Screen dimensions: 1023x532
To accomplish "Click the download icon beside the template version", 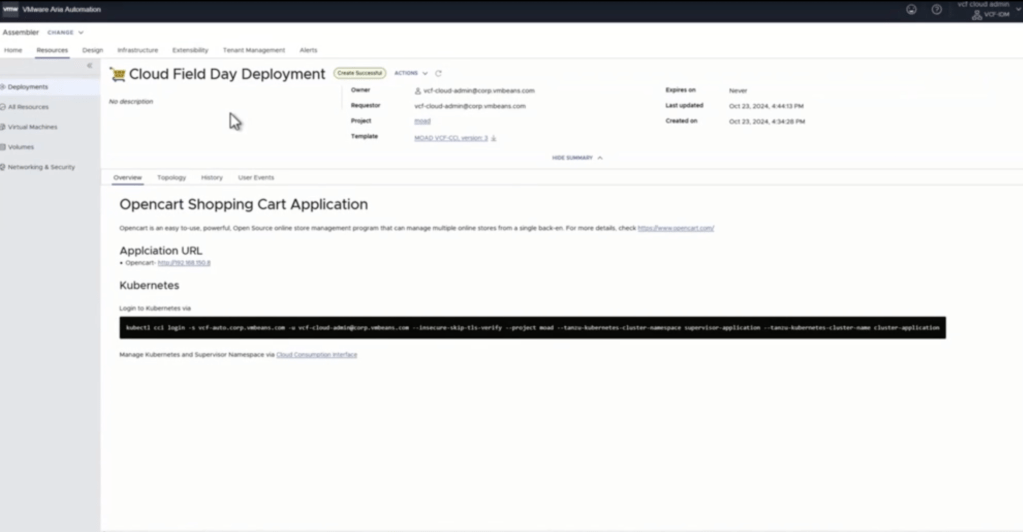I will click(x=494, y=138).
